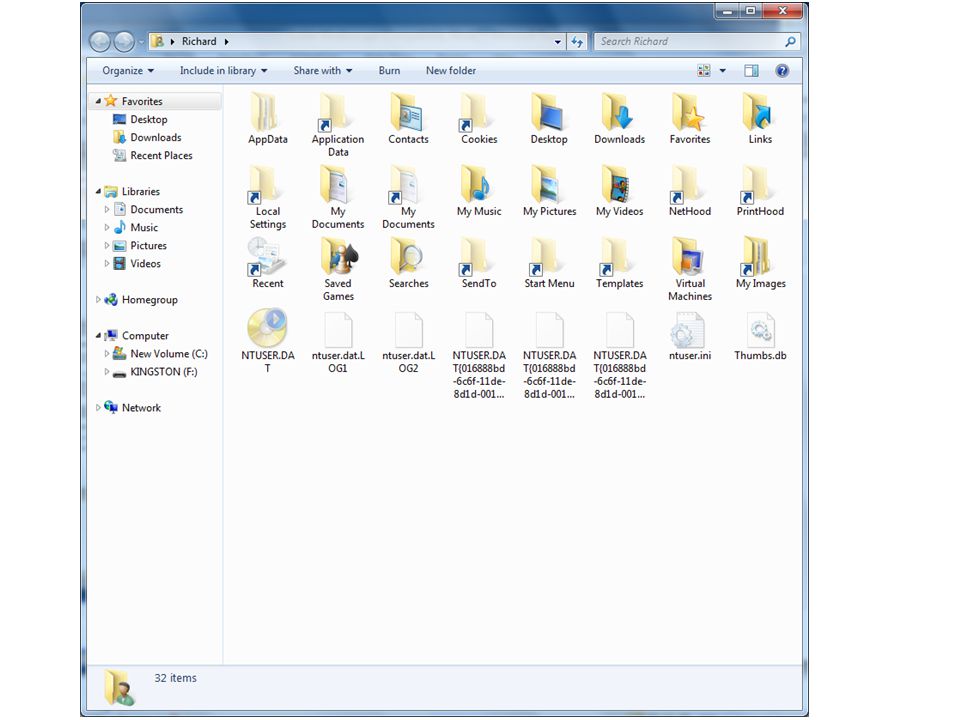Collapse the Computer tree section

(98, 336)
